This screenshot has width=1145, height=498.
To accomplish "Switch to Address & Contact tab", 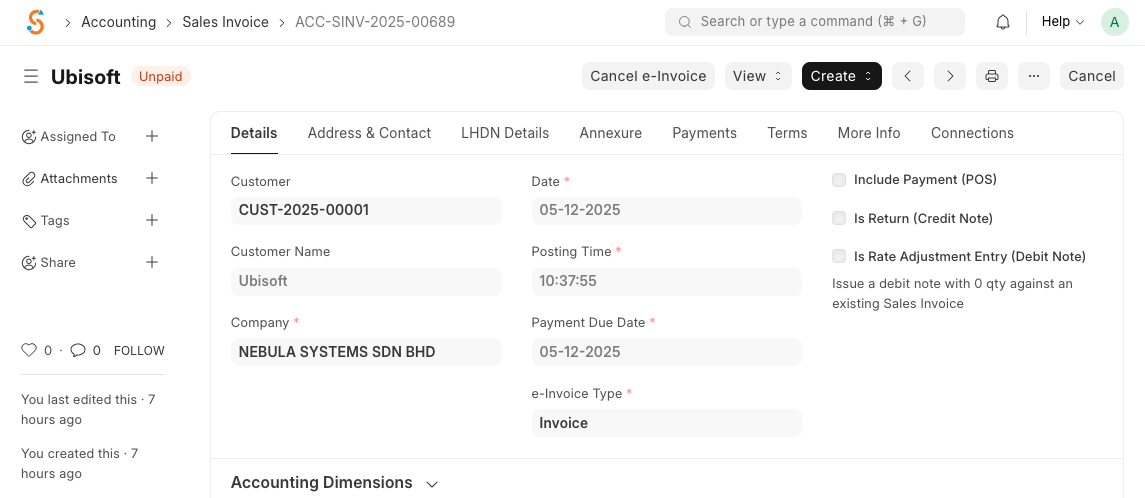I will [x=369, y=133].
